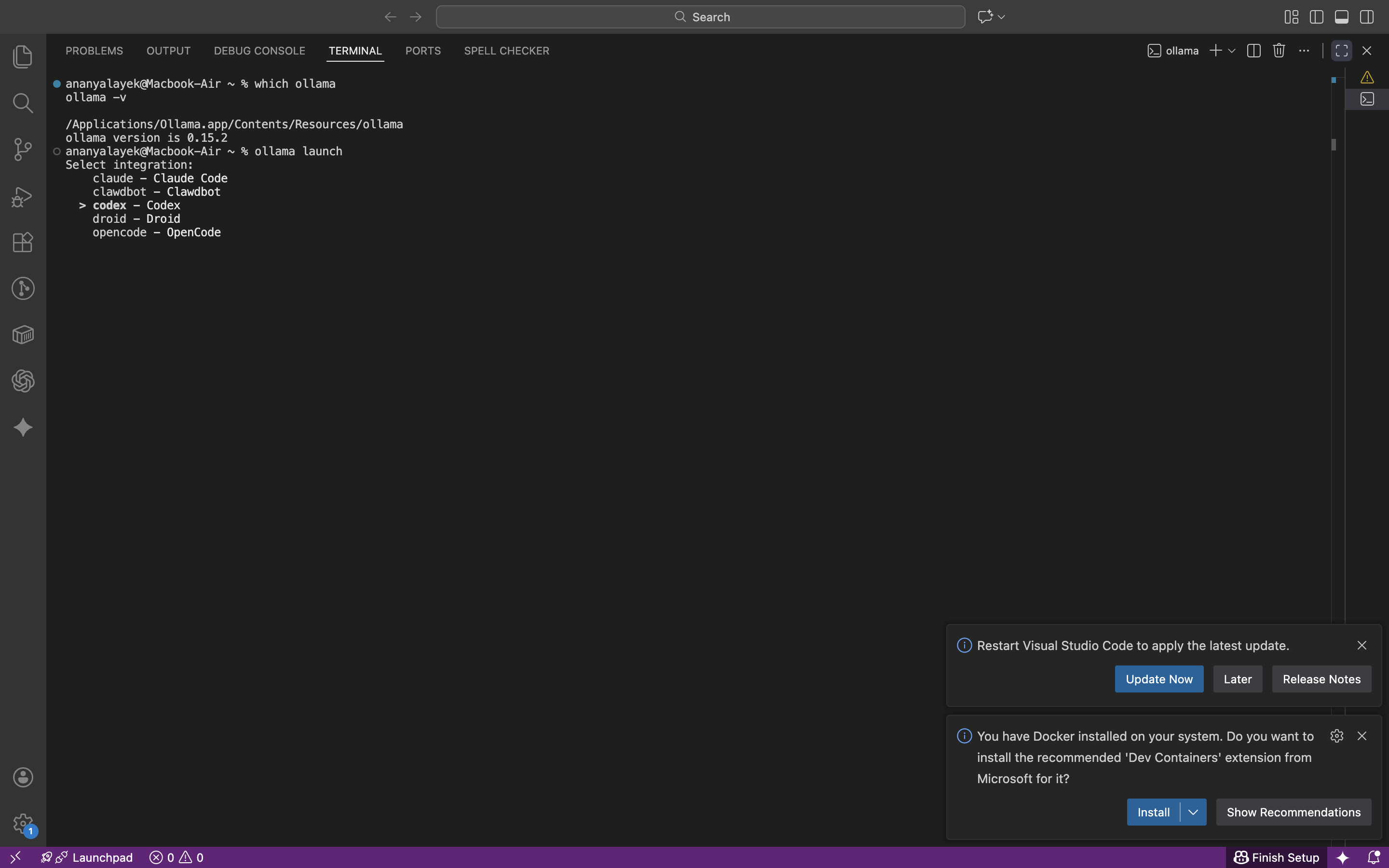
Task: Toggle the bottom panel visibility
Action: coord(1341,17)
